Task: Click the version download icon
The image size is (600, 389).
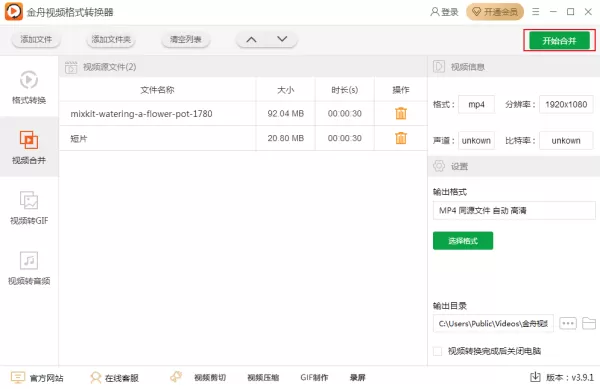Action: pos(535,377)
